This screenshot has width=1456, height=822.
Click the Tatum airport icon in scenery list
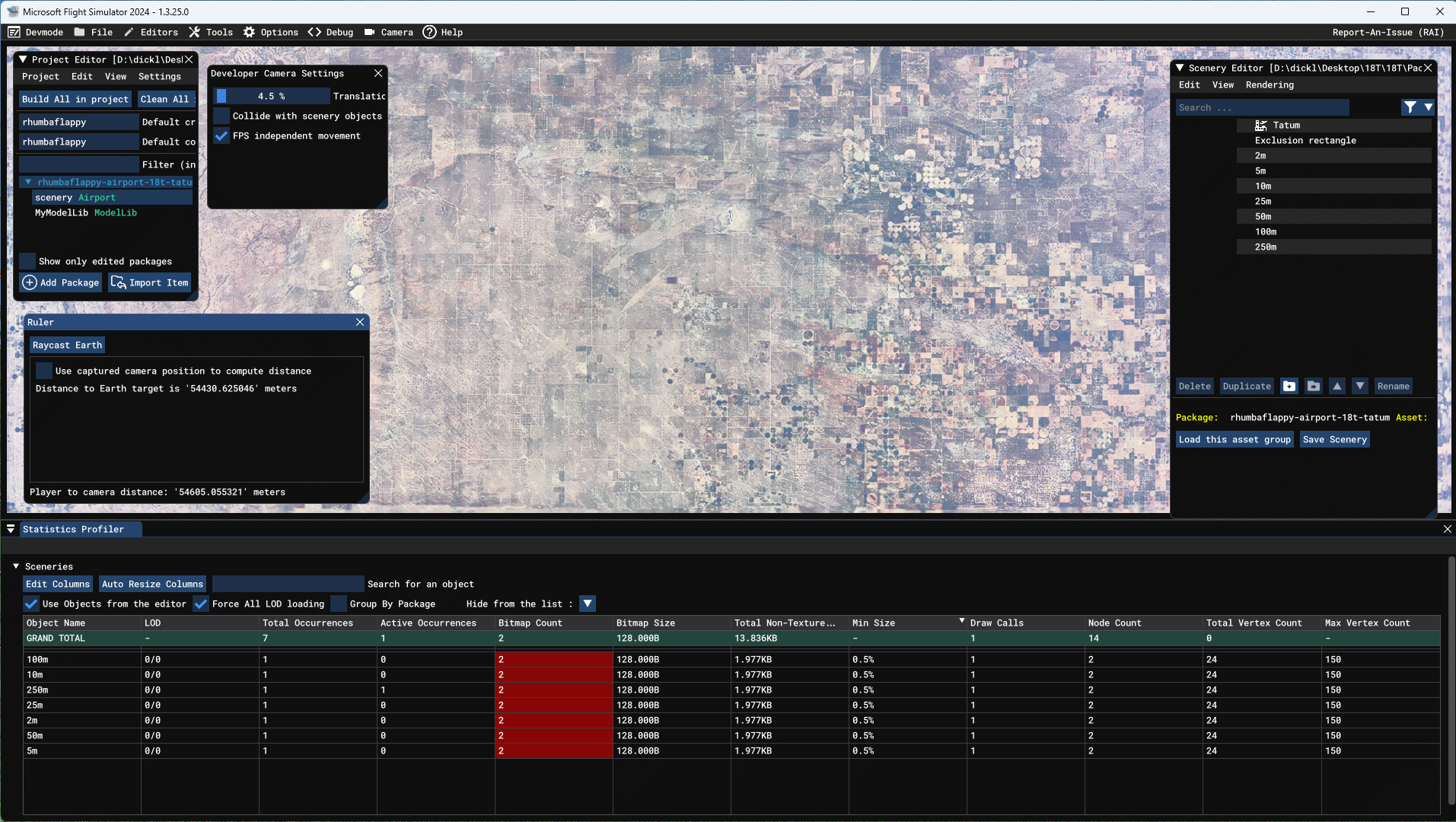[x=1261, y=126]
